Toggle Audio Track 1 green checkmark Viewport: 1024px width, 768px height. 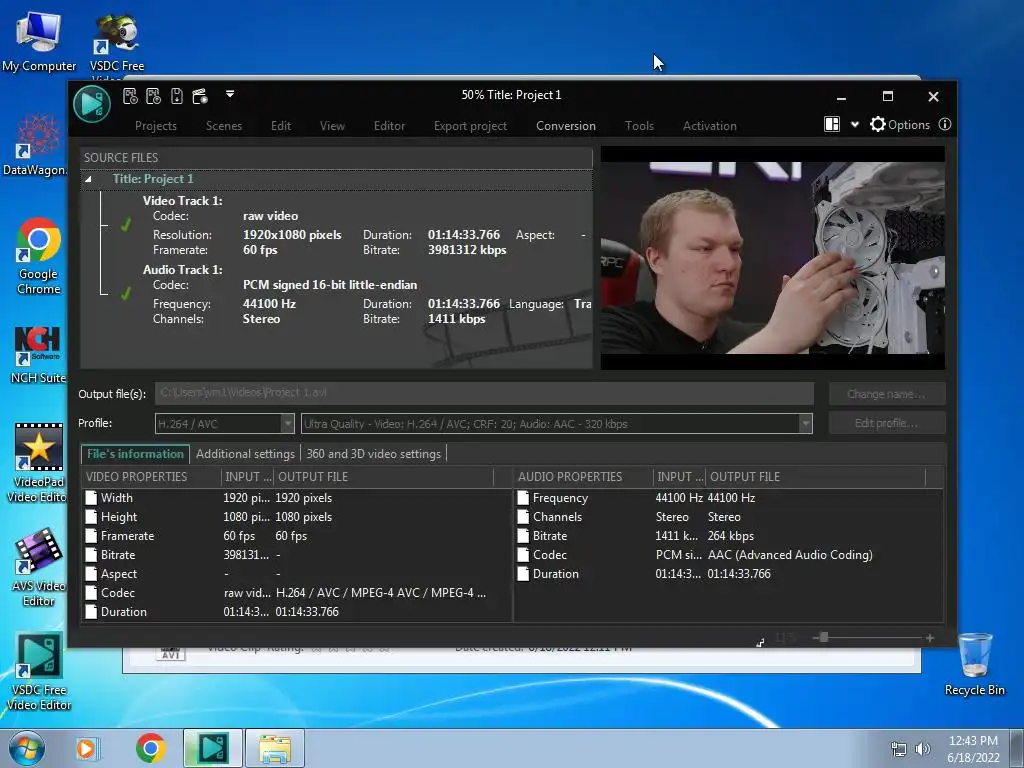125,293
